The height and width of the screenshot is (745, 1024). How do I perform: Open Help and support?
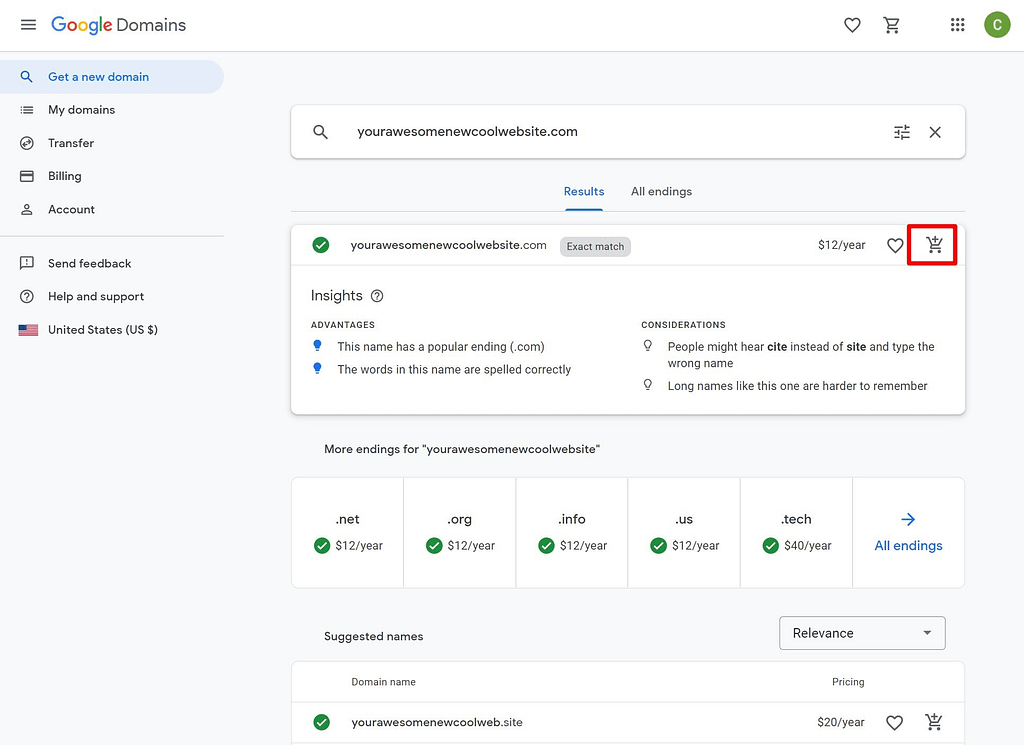pos(96,296)
